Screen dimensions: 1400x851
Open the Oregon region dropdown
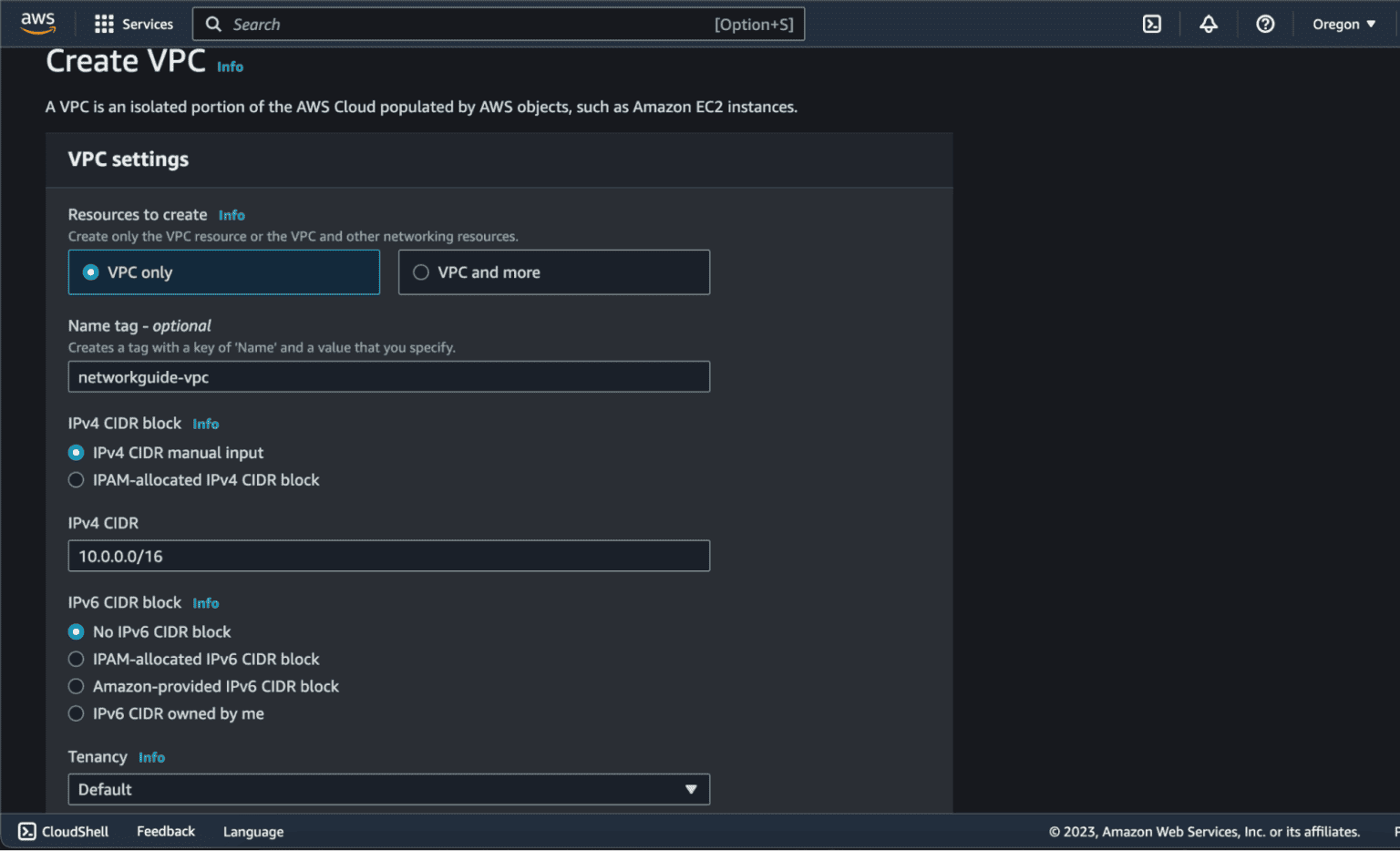1342,24
